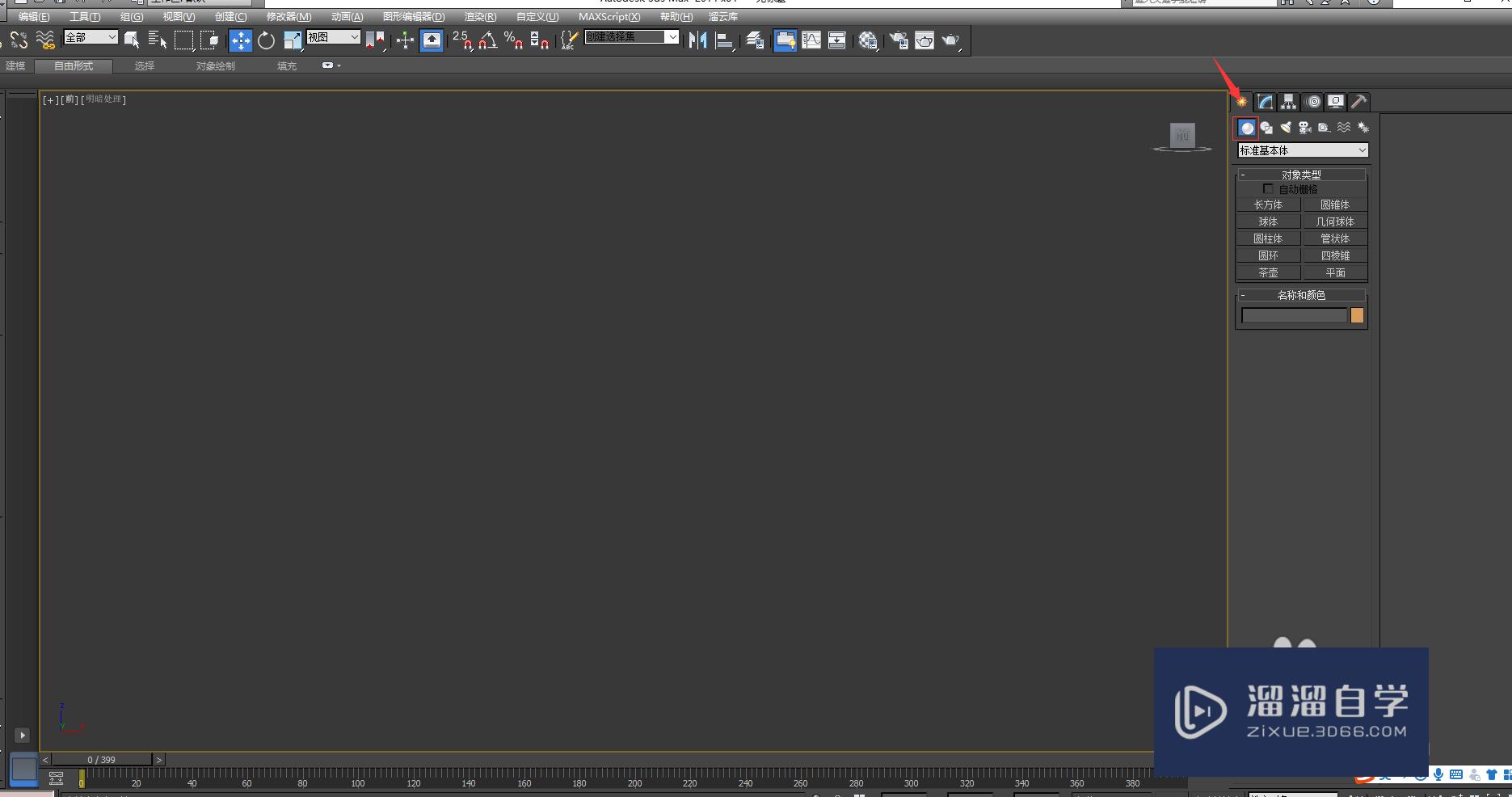Collapse the 对象类型 rollout

click(x=1301, y=175)
